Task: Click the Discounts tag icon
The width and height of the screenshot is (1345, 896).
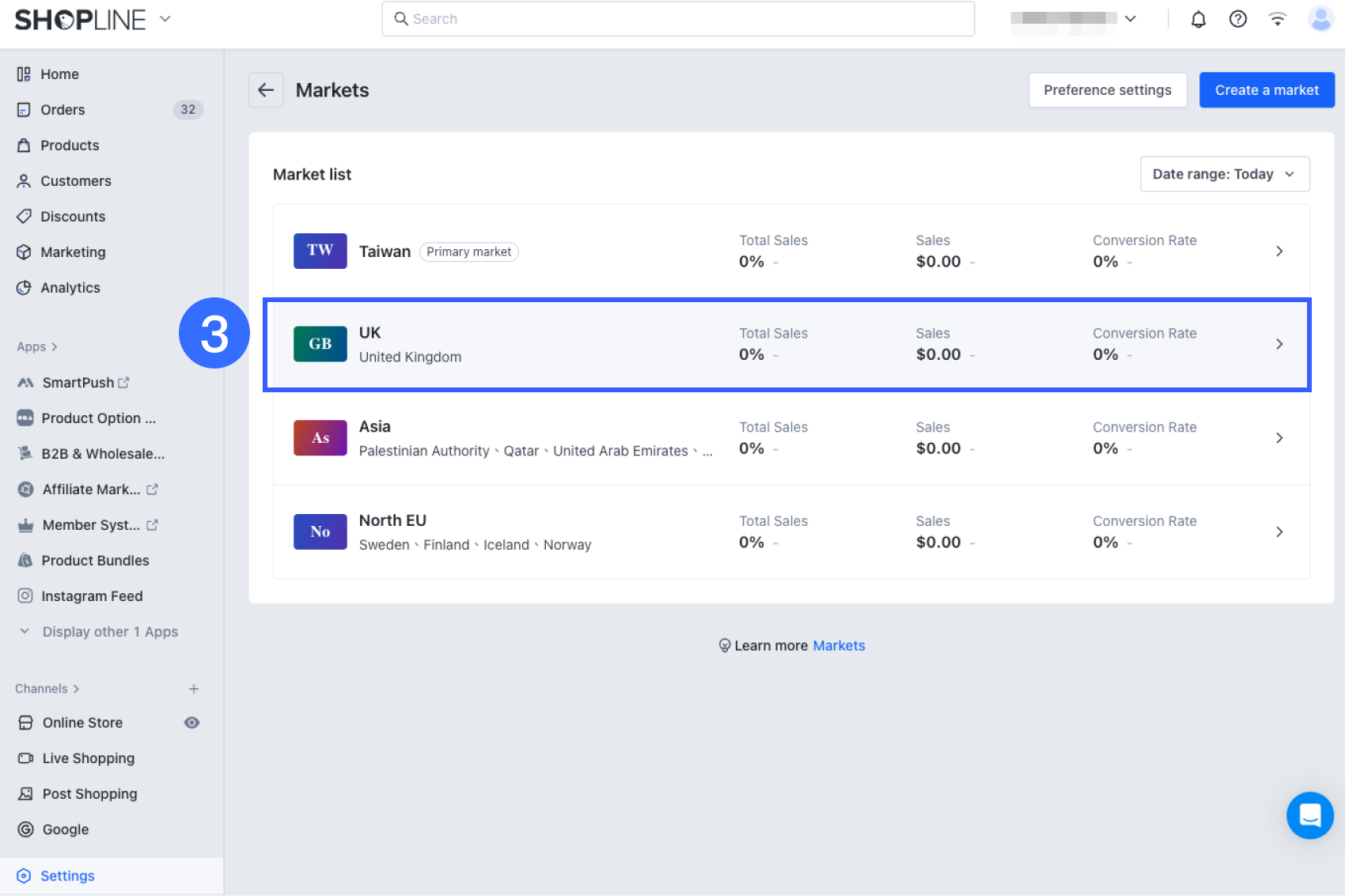Action: coord(24,217)
